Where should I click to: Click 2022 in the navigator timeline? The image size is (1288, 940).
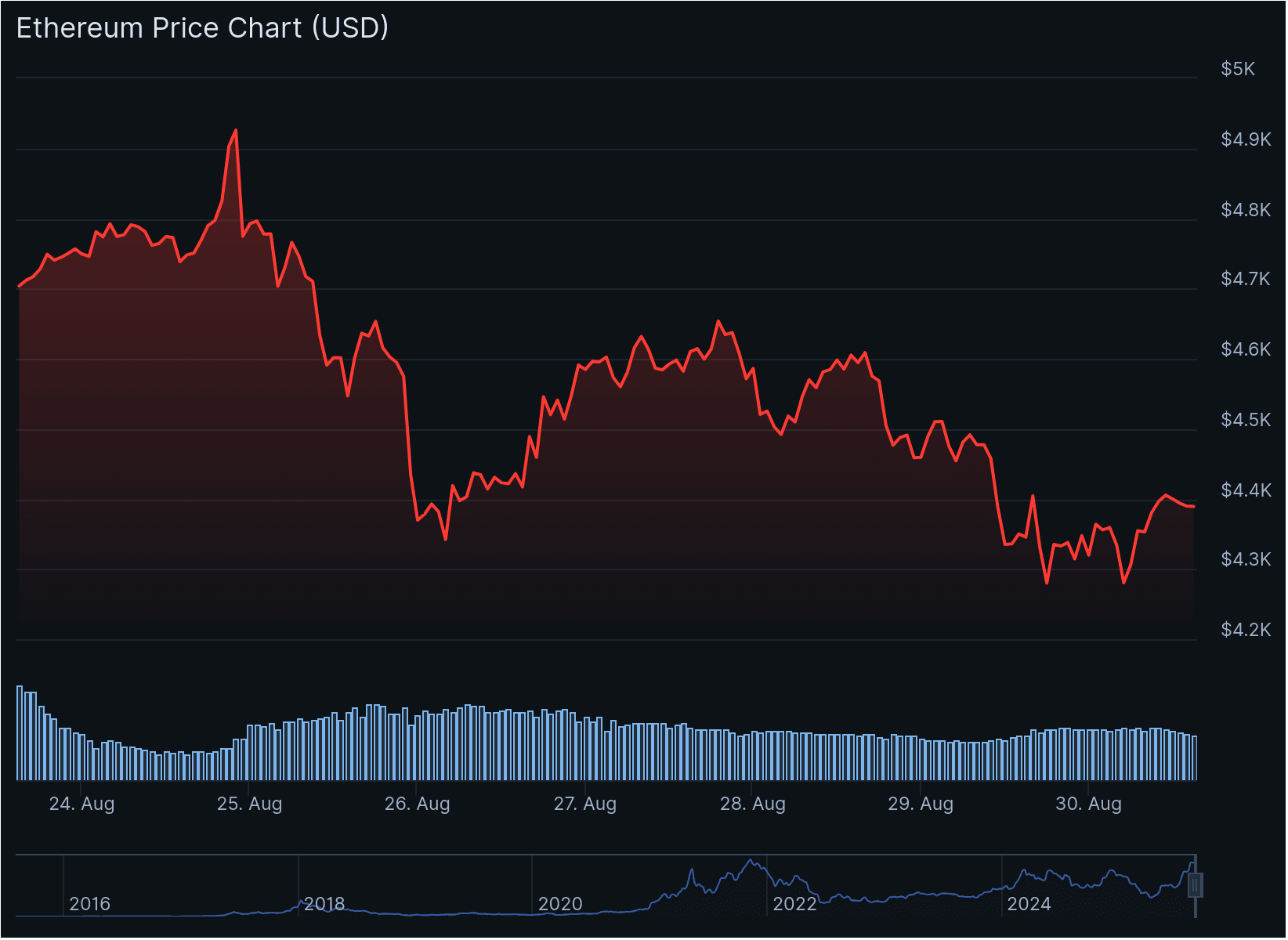pos(794,904)
